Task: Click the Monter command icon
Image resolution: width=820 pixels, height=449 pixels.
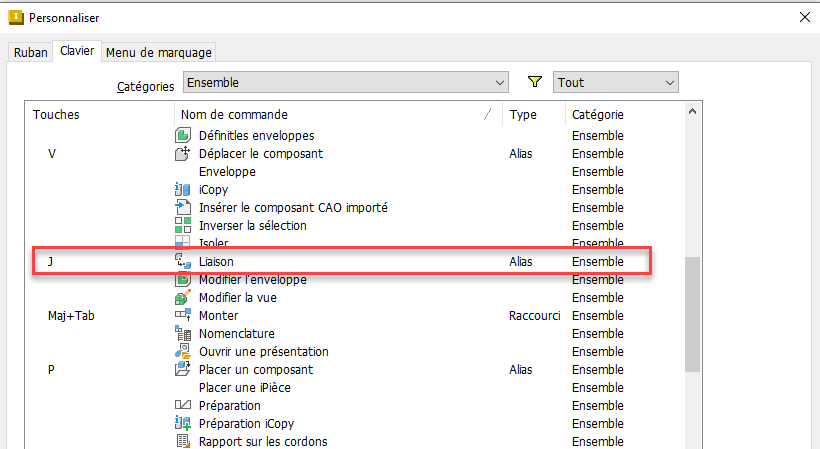Action: 182,316
